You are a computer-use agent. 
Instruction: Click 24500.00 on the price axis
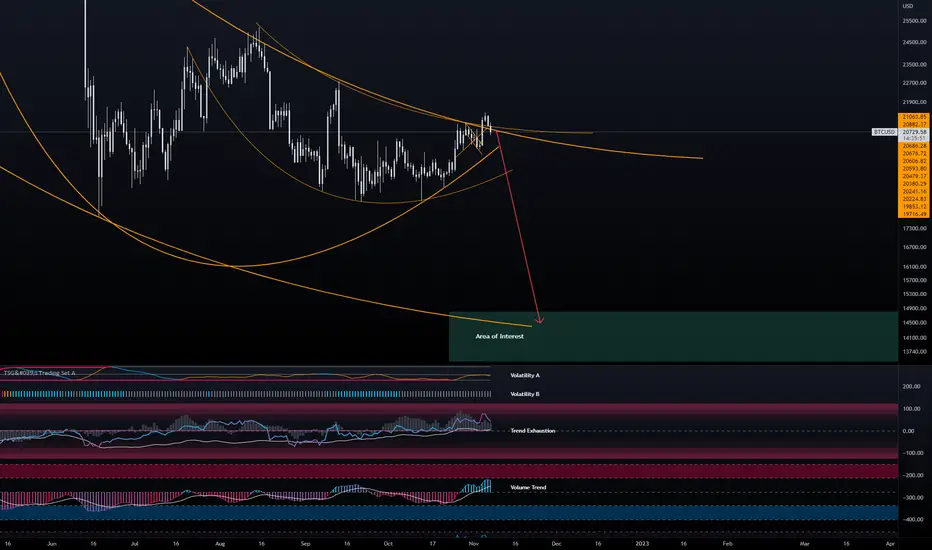pyautogui.click(x=914, y=42)
